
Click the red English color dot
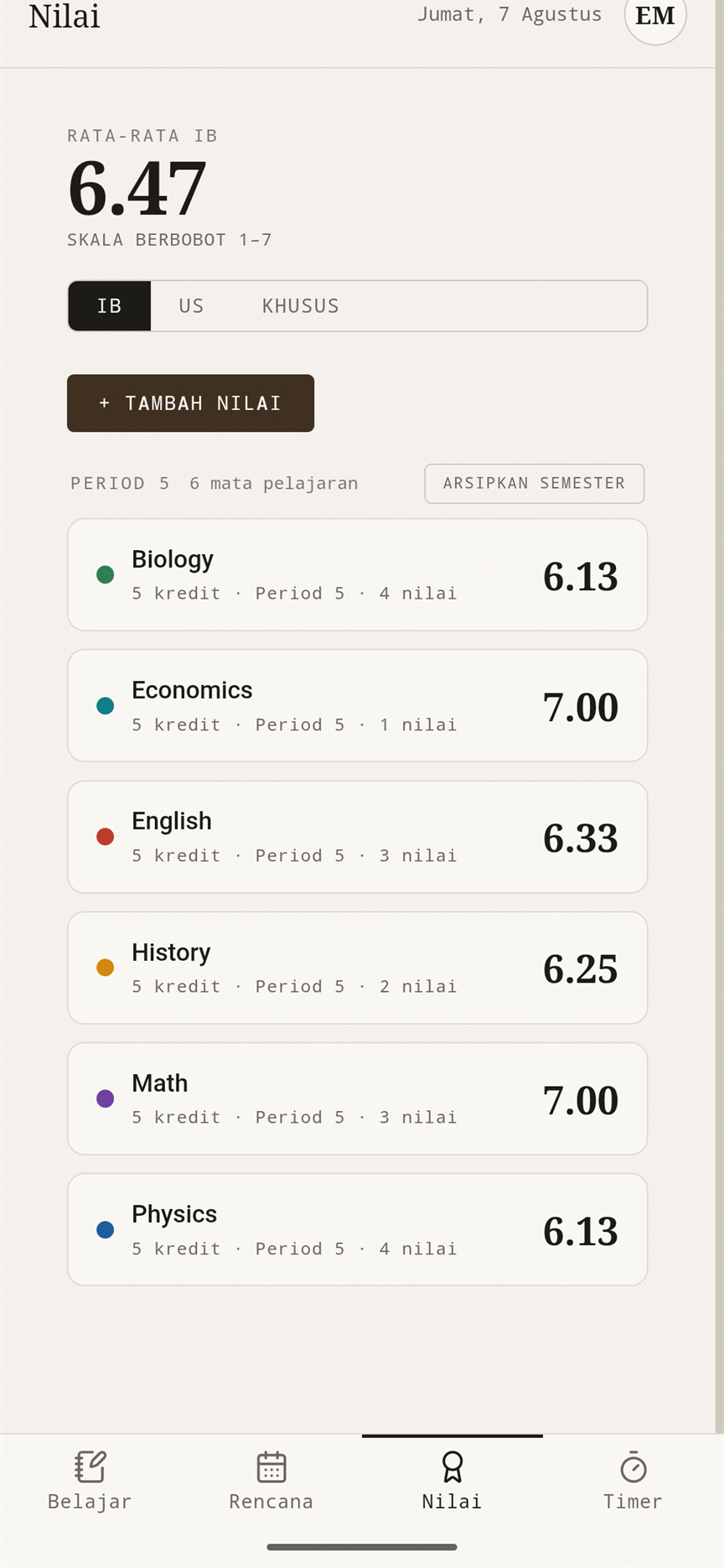click(x=105, y=836)
